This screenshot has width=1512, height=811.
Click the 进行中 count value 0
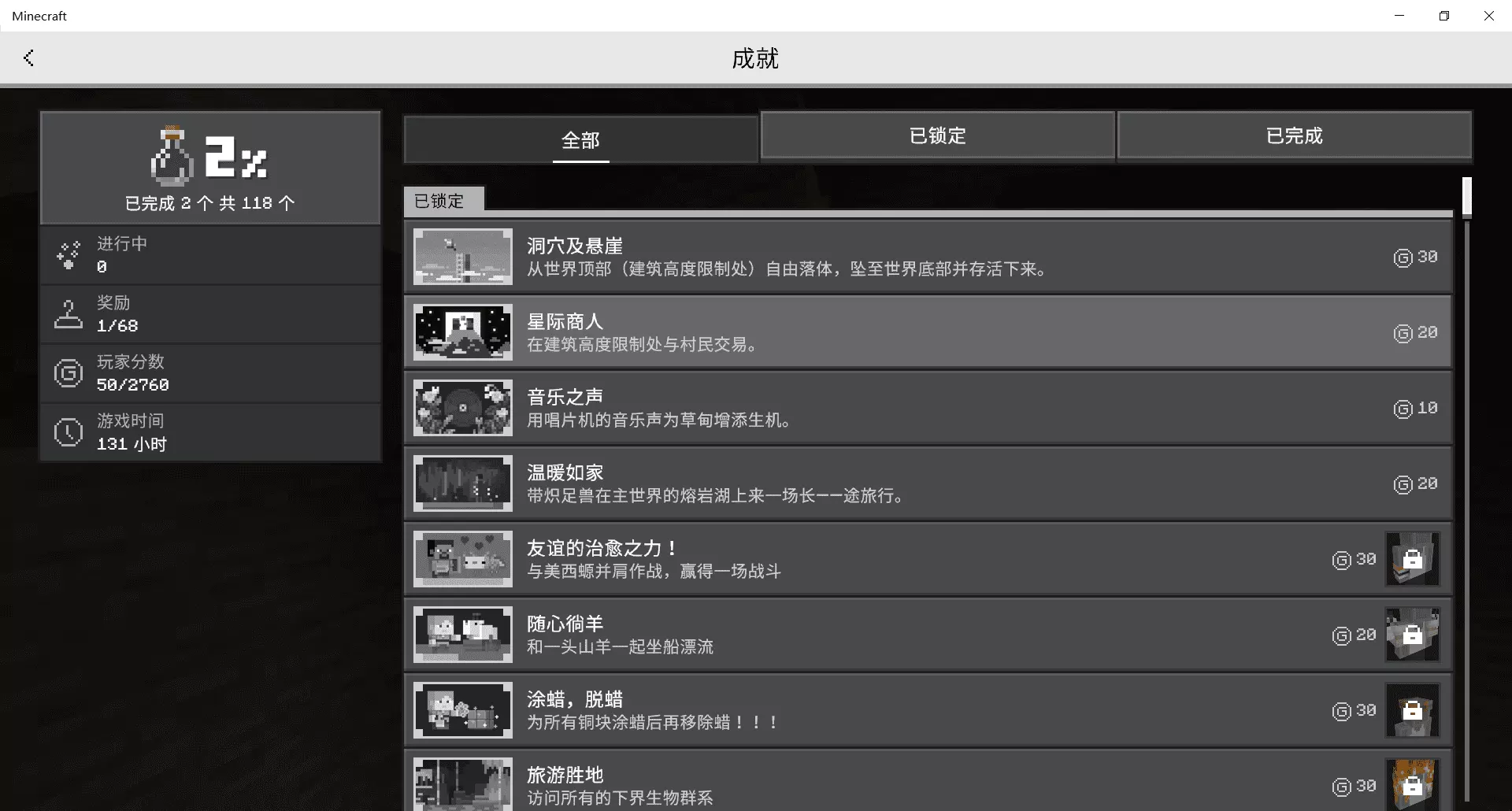click(102, 266)
